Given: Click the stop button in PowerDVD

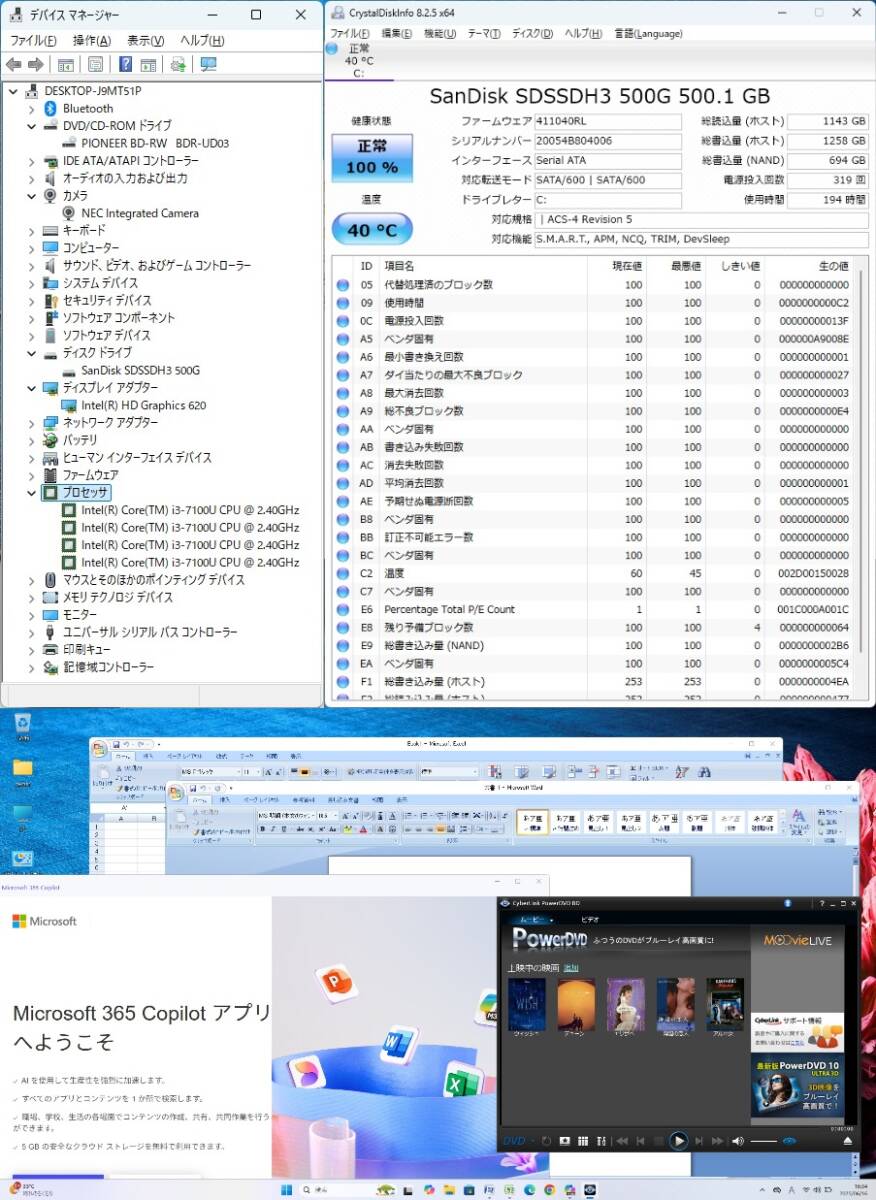Looking at the screenshot, I should [659, 1141].
